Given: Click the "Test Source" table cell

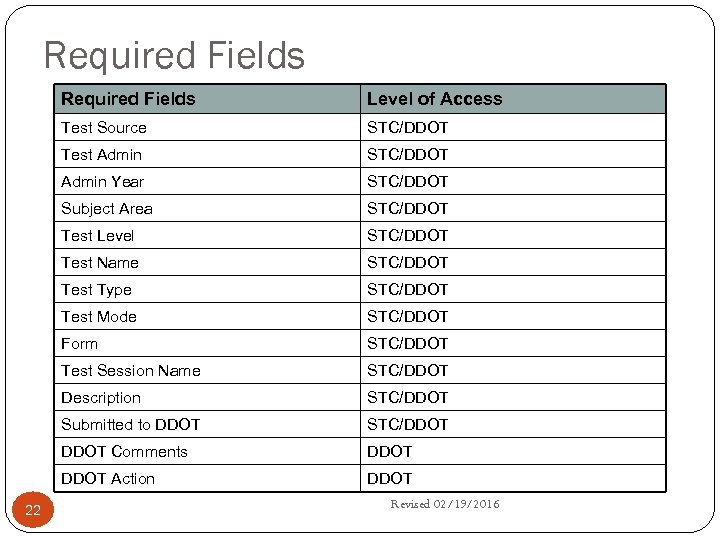Looking at the screenshot, I should coord(104,128).
